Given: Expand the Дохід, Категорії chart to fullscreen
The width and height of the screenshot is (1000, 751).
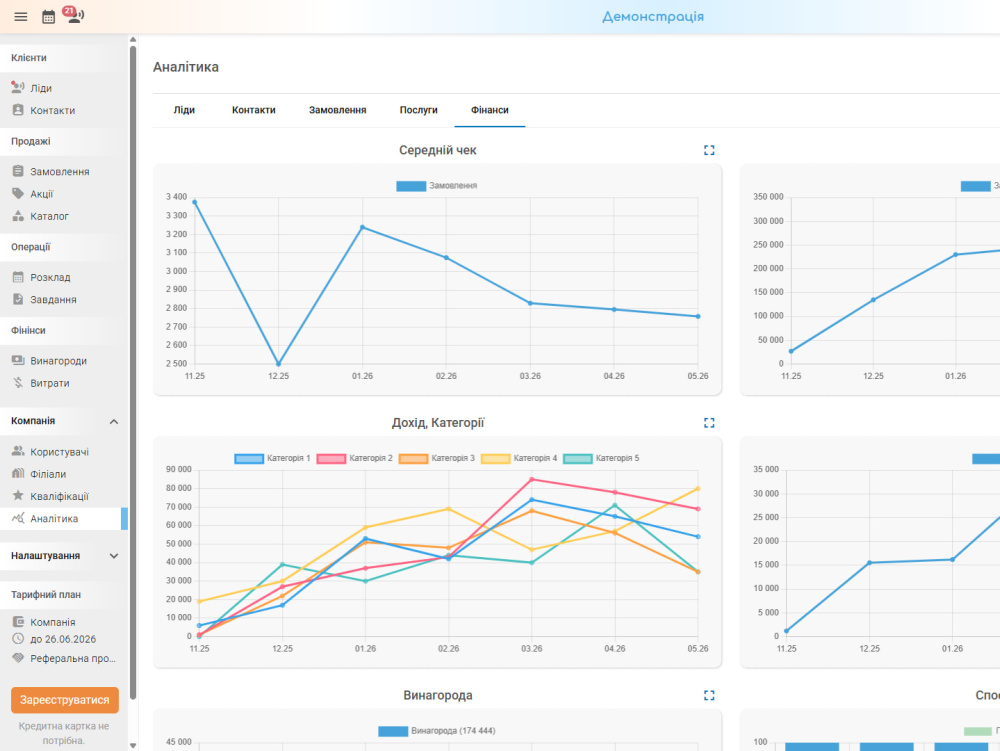Looking at the screenshot, I should pos(709,423).
